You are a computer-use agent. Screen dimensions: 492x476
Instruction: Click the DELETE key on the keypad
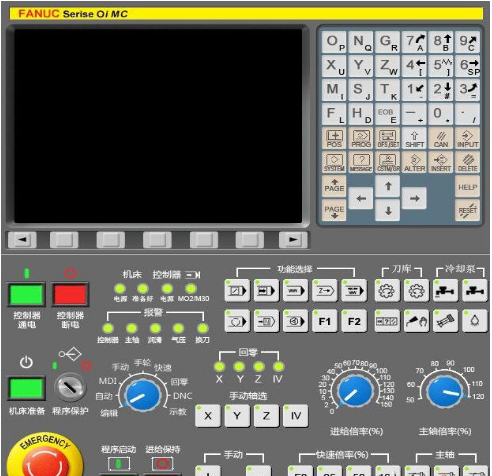[467, 162]
